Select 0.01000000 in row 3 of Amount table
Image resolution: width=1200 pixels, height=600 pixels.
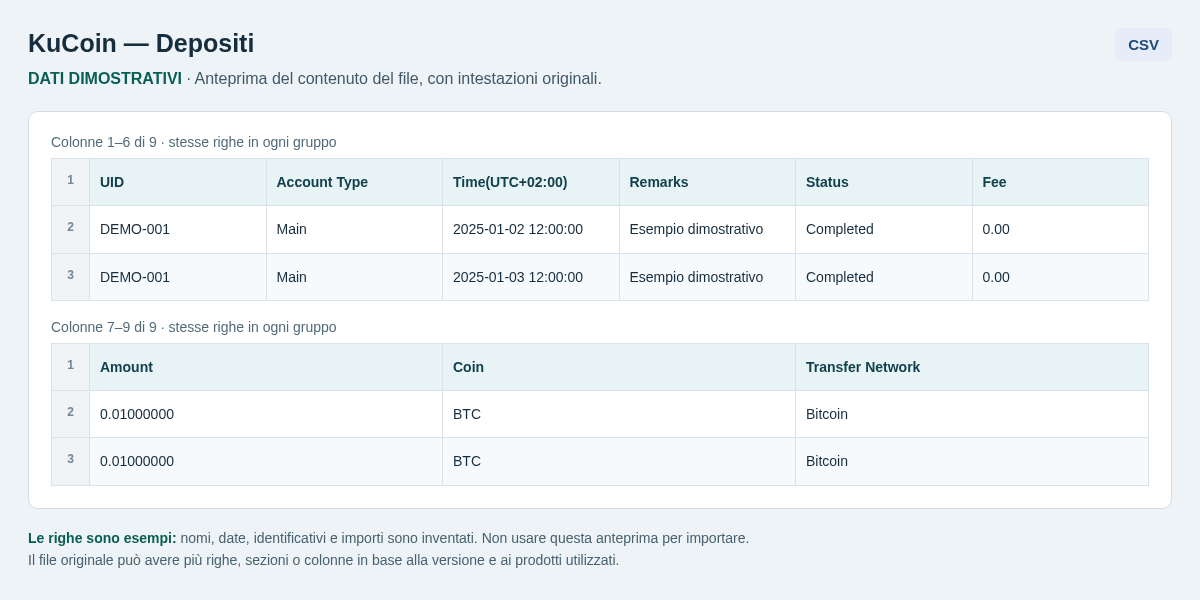pos(137,461)
